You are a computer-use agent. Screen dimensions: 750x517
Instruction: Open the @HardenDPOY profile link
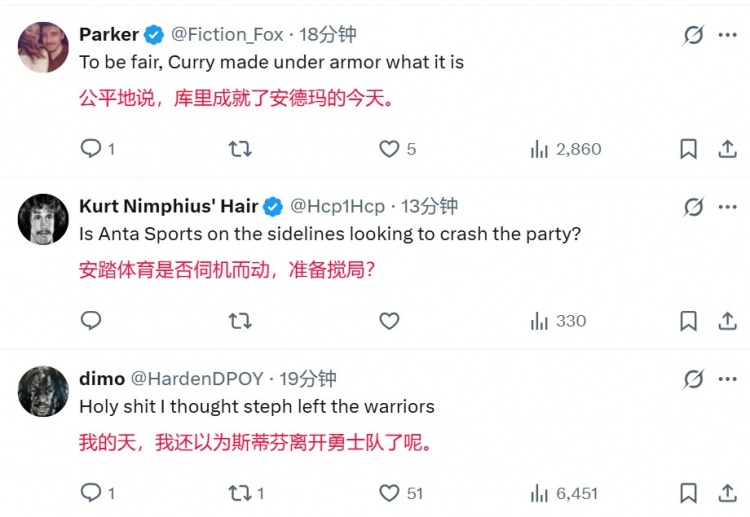click(197, 379)
